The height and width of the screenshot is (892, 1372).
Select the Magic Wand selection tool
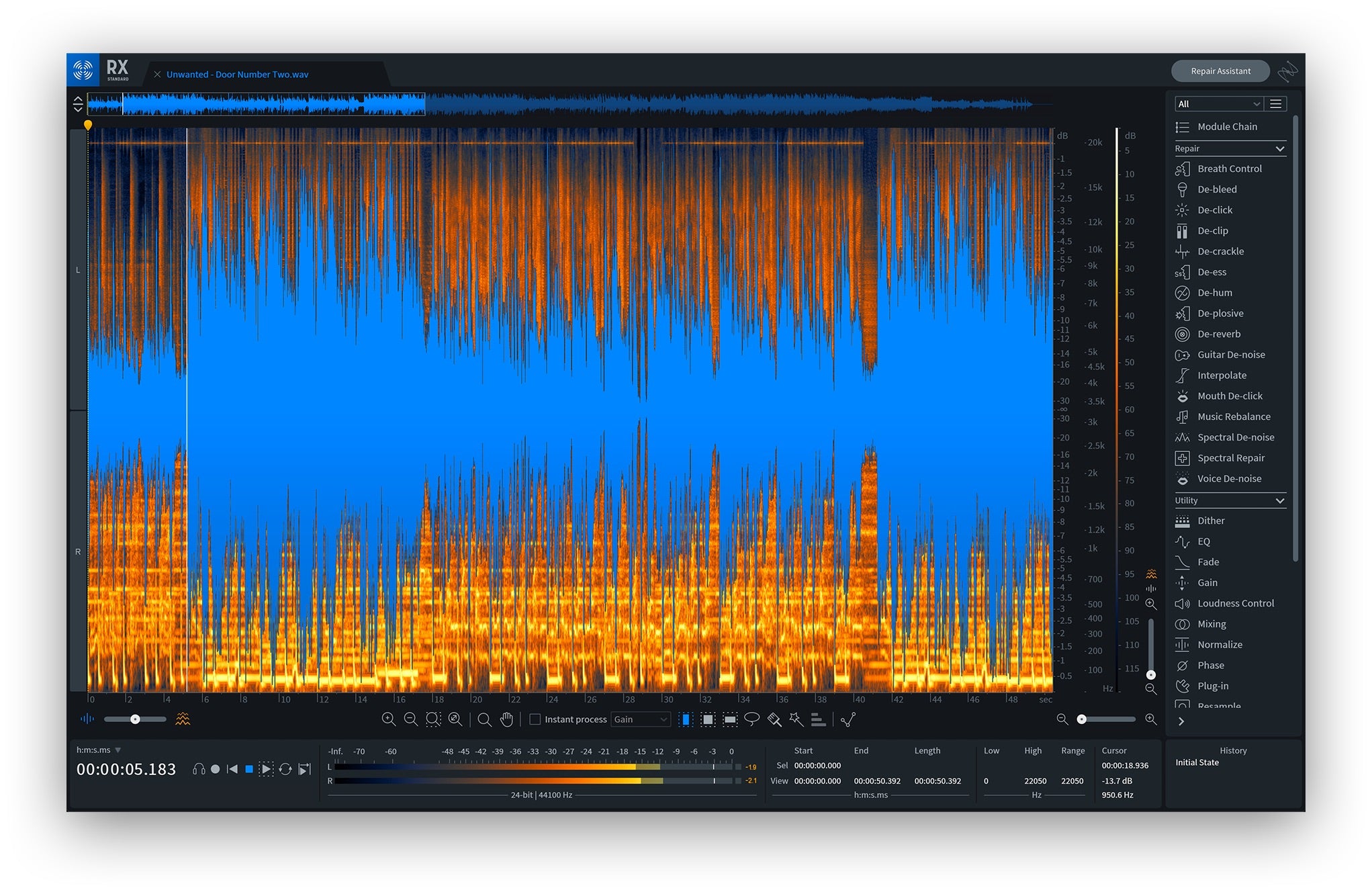click(x=796, y=719)
